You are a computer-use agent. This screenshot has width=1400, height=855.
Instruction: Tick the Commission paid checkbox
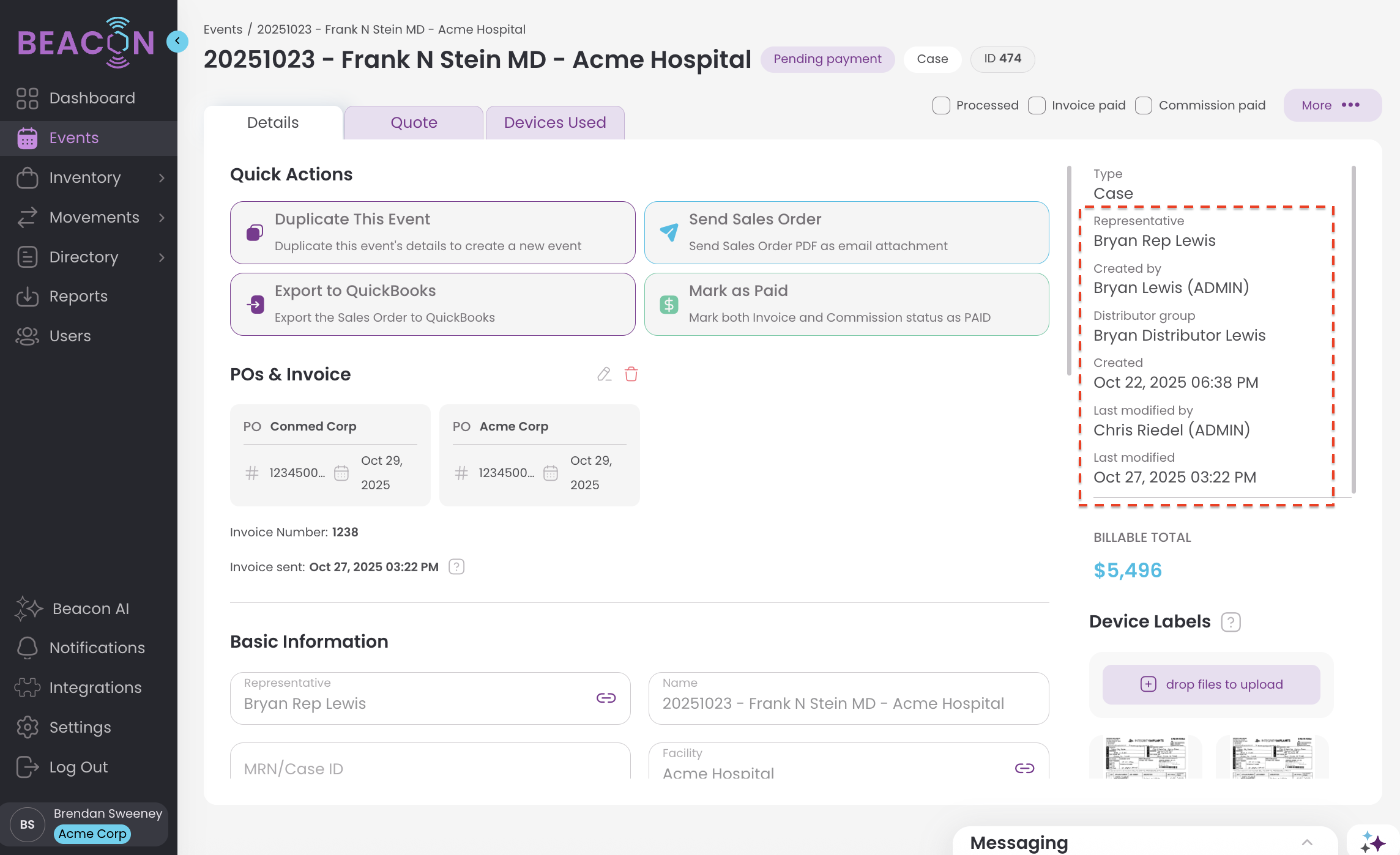(x=1144, y=105)
